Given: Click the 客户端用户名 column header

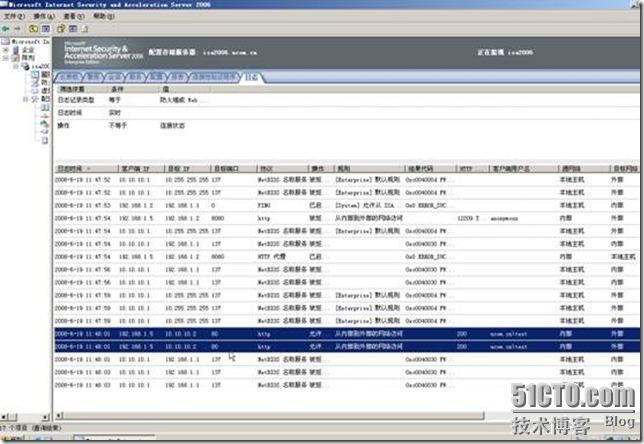Looking at the screenshot, I should 523,169.
